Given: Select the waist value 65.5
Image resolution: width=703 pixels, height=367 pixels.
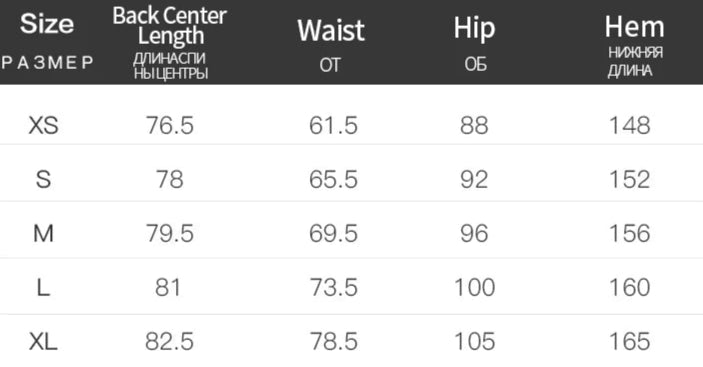Looking at the screenshot, I should coord(334,179).
